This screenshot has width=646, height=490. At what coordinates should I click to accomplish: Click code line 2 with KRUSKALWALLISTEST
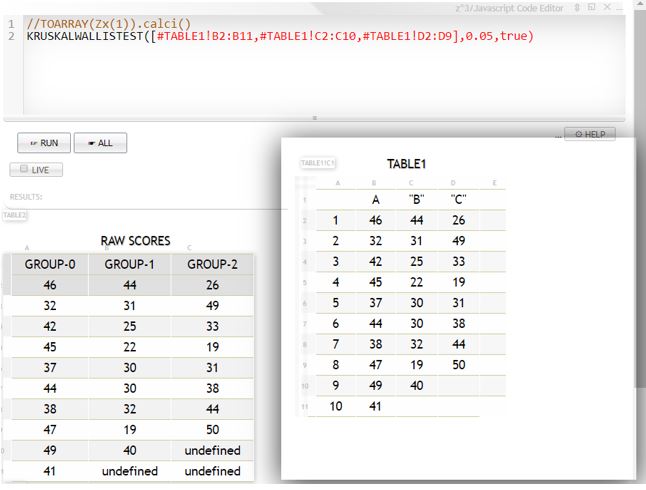coord(280,36)
